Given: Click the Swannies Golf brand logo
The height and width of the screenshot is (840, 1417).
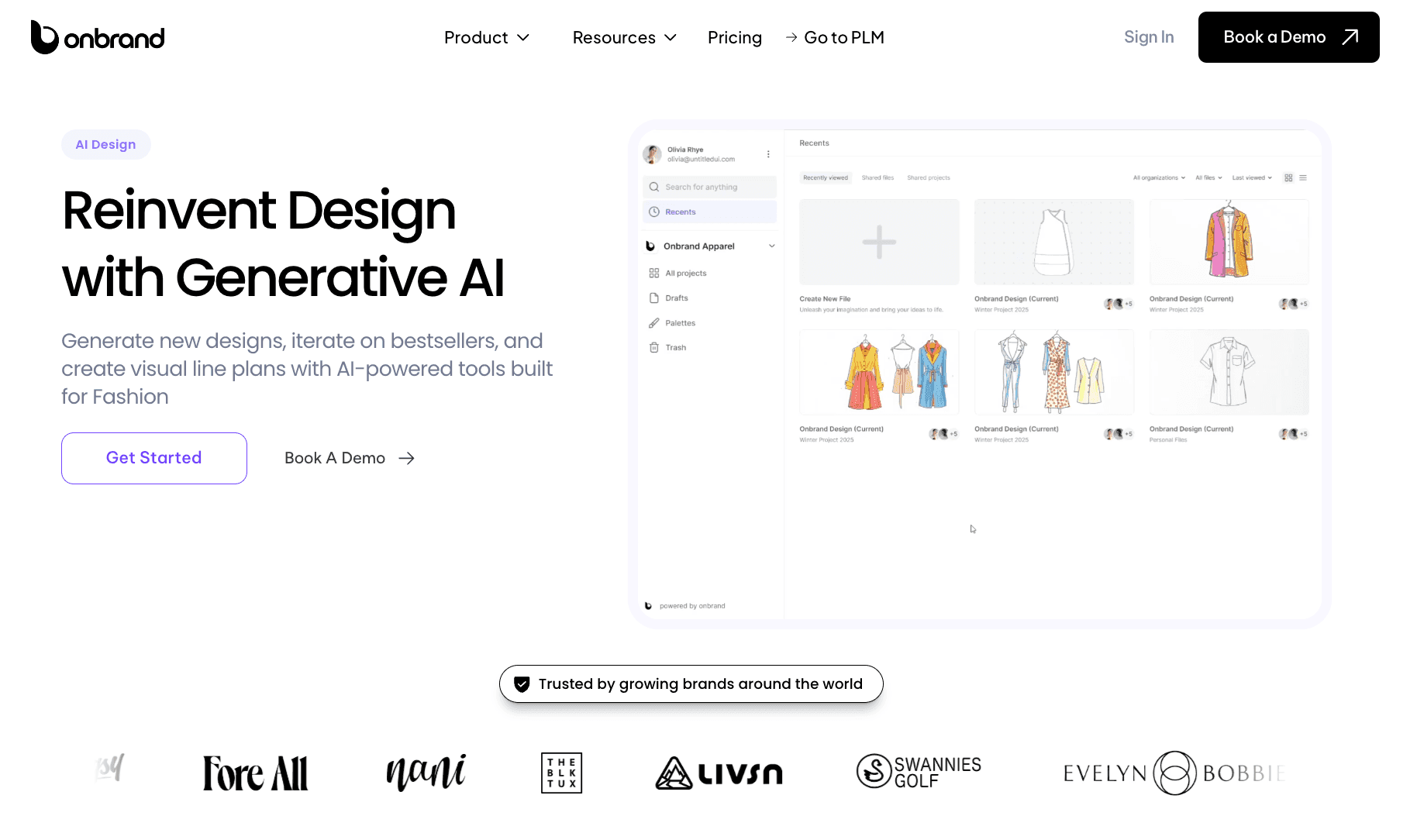Looking at the screenshot, I should [x=919, y=772].
